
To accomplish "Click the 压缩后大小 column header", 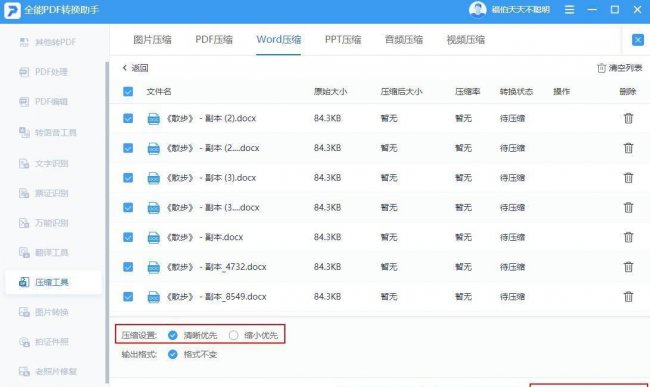I will 401,92.
